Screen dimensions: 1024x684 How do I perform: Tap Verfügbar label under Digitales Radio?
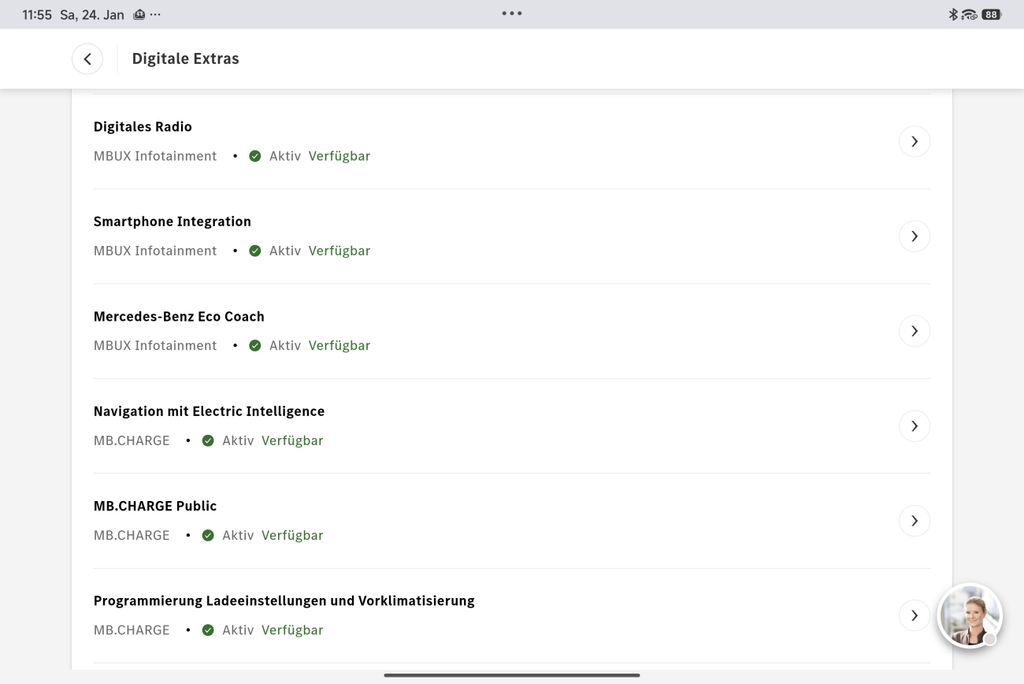coord(339,156)
